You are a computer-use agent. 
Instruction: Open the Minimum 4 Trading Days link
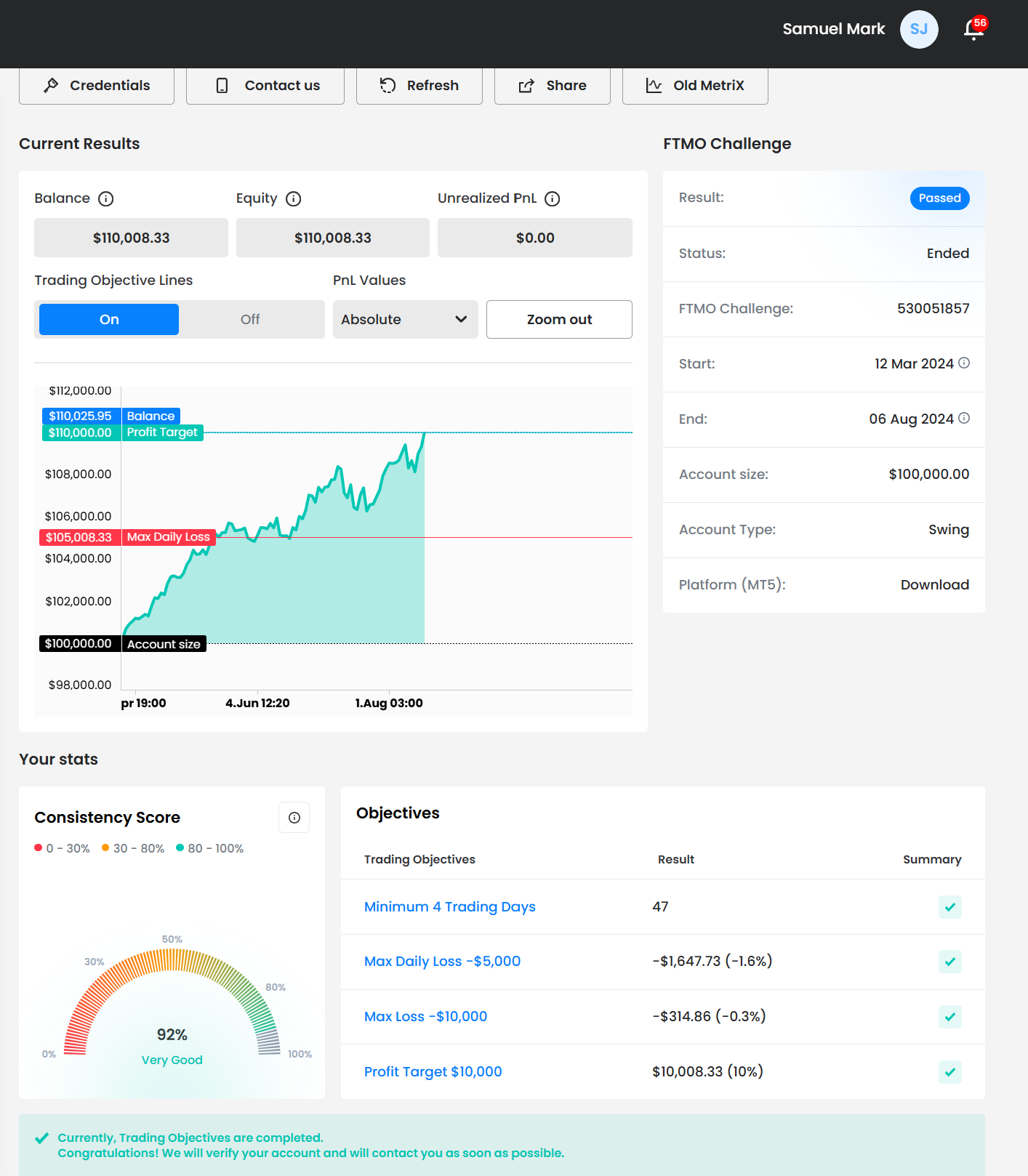tap(450, 906)
